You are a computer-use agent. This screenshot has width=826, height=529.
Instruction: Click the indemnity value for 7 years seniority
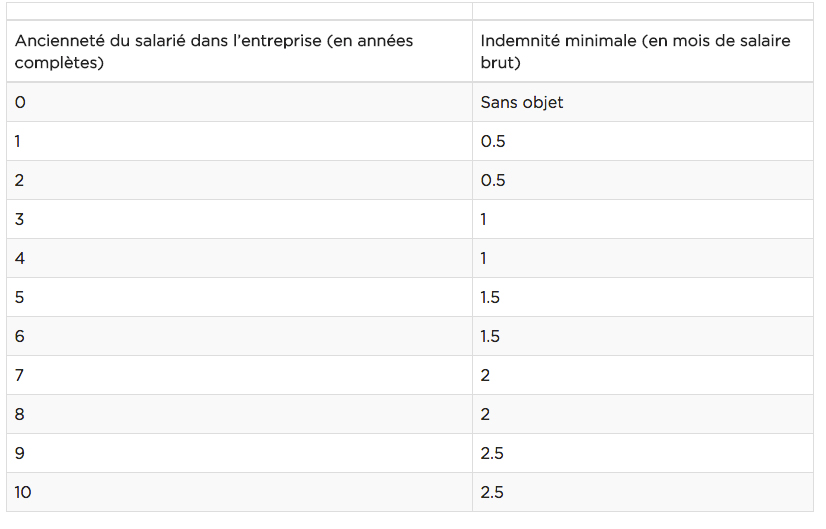pyautogui.click(x=486, y=375)
